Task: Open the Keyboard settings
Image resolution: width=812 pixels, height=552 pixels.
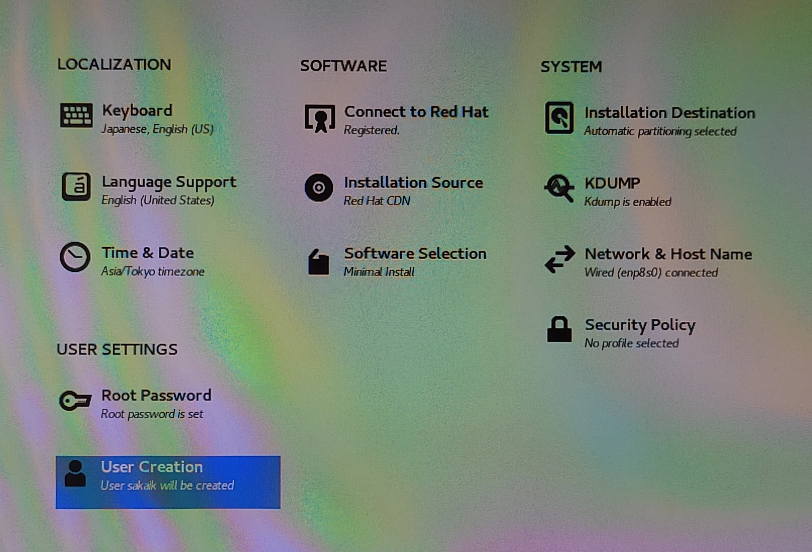Action: (137, 119)
